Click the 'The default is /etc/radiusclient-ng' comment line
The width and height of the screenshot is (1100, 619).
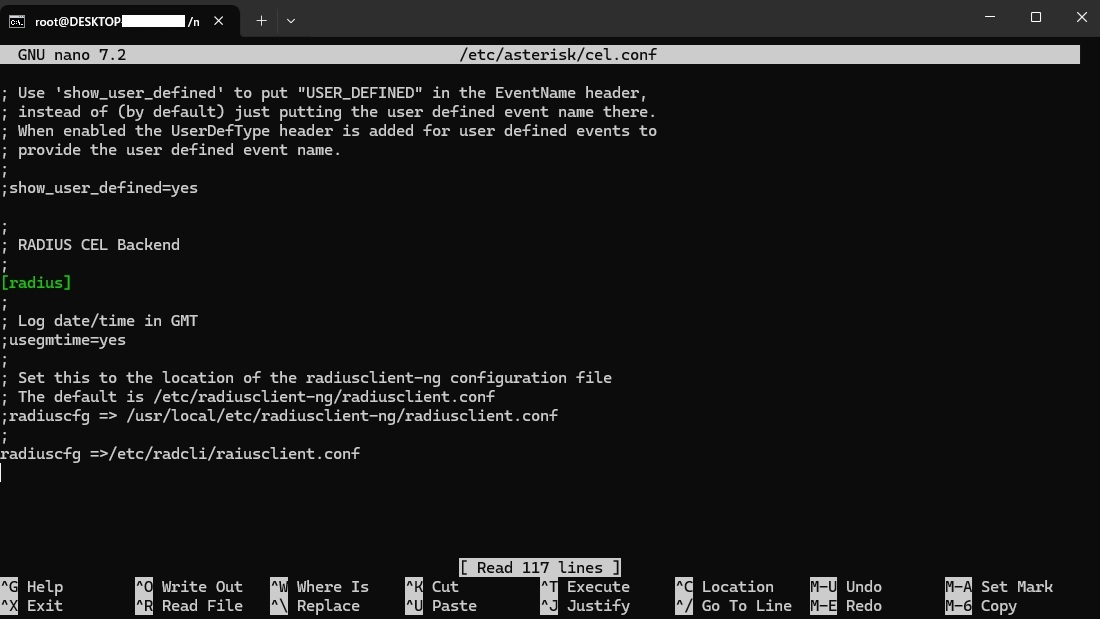(248, 397)
